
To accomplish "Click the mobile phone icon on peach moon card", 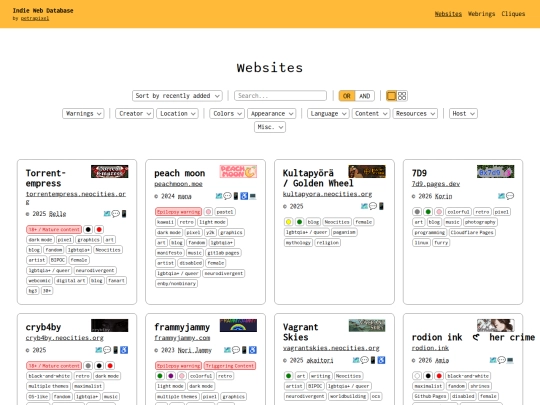I will [236, 196].
